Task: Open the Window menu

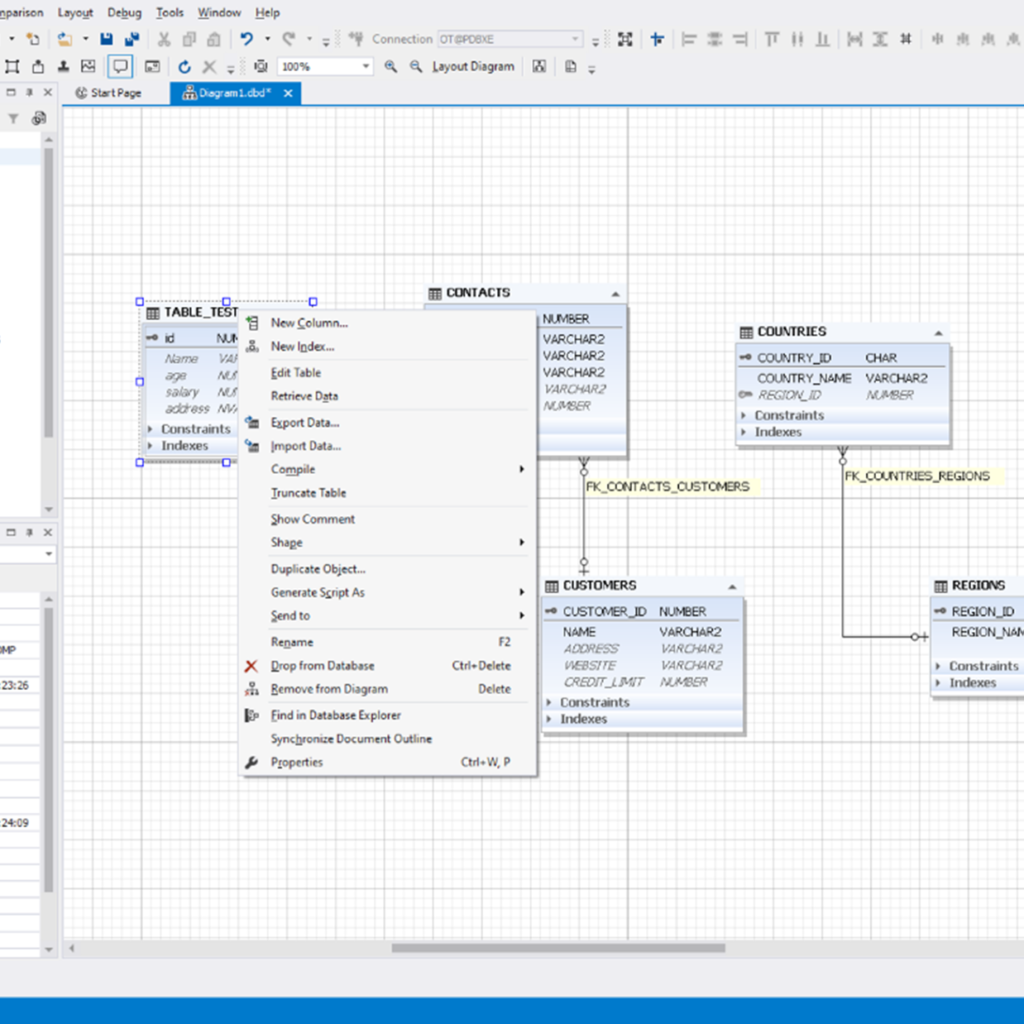Action: coord(219,12)
